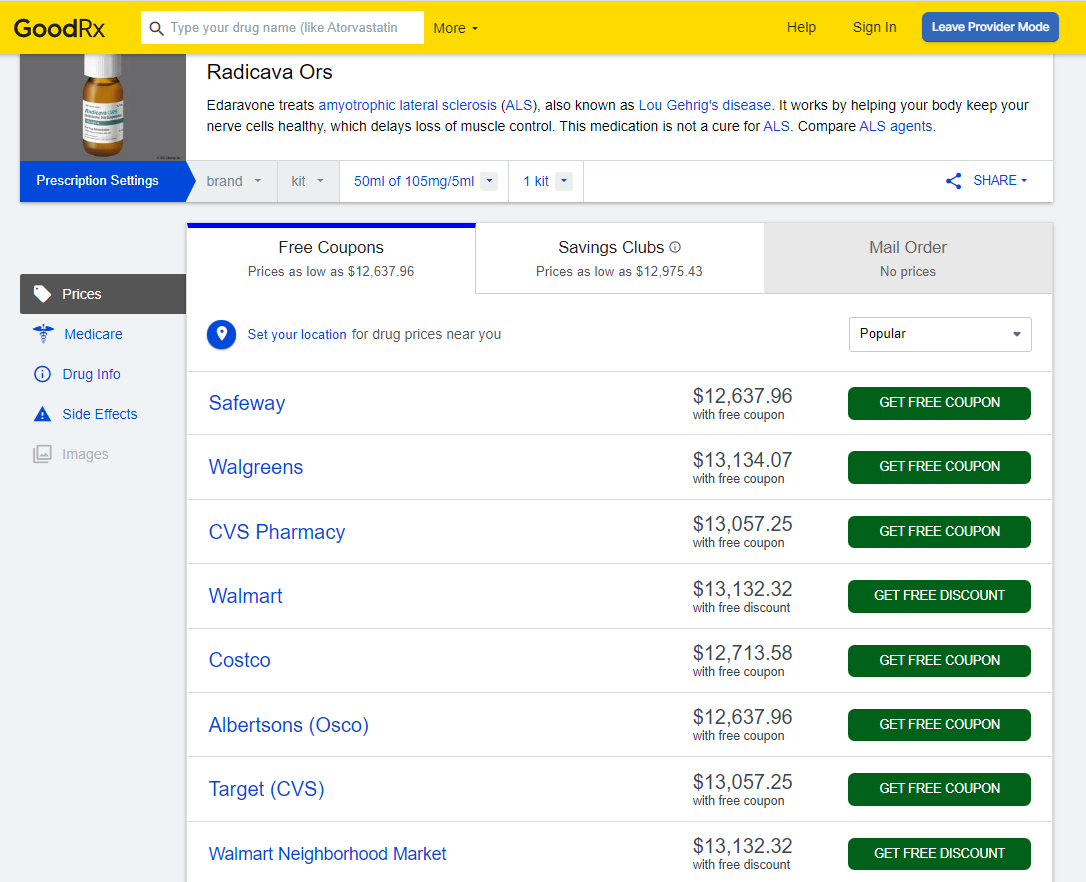Click the Costco price $12,713.58
Image resolution: width=1086 pixels, height=882 pixels.
[x=742, y=653]
